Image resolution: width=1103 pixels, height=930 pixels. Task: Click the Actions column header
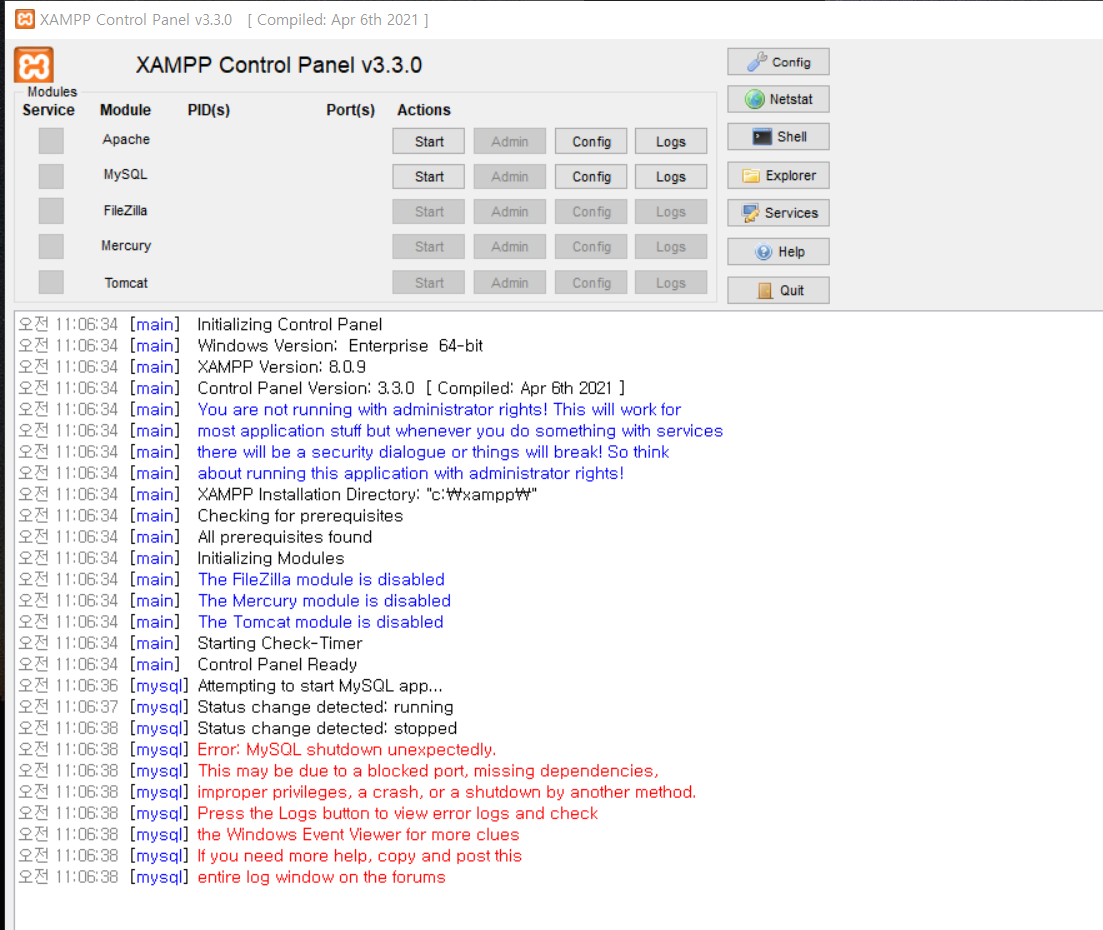click(x=423, y=110)
